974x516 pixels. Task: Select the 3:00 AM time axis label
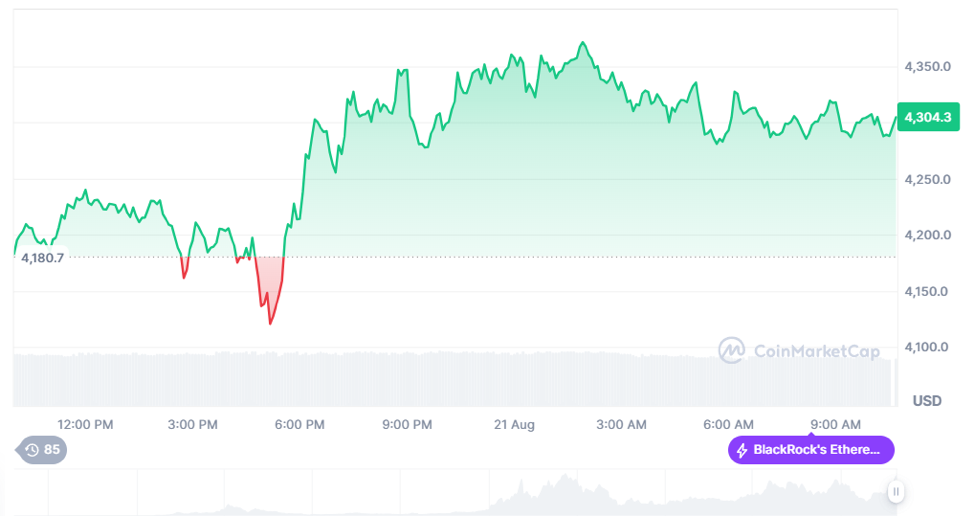point(621,424)
